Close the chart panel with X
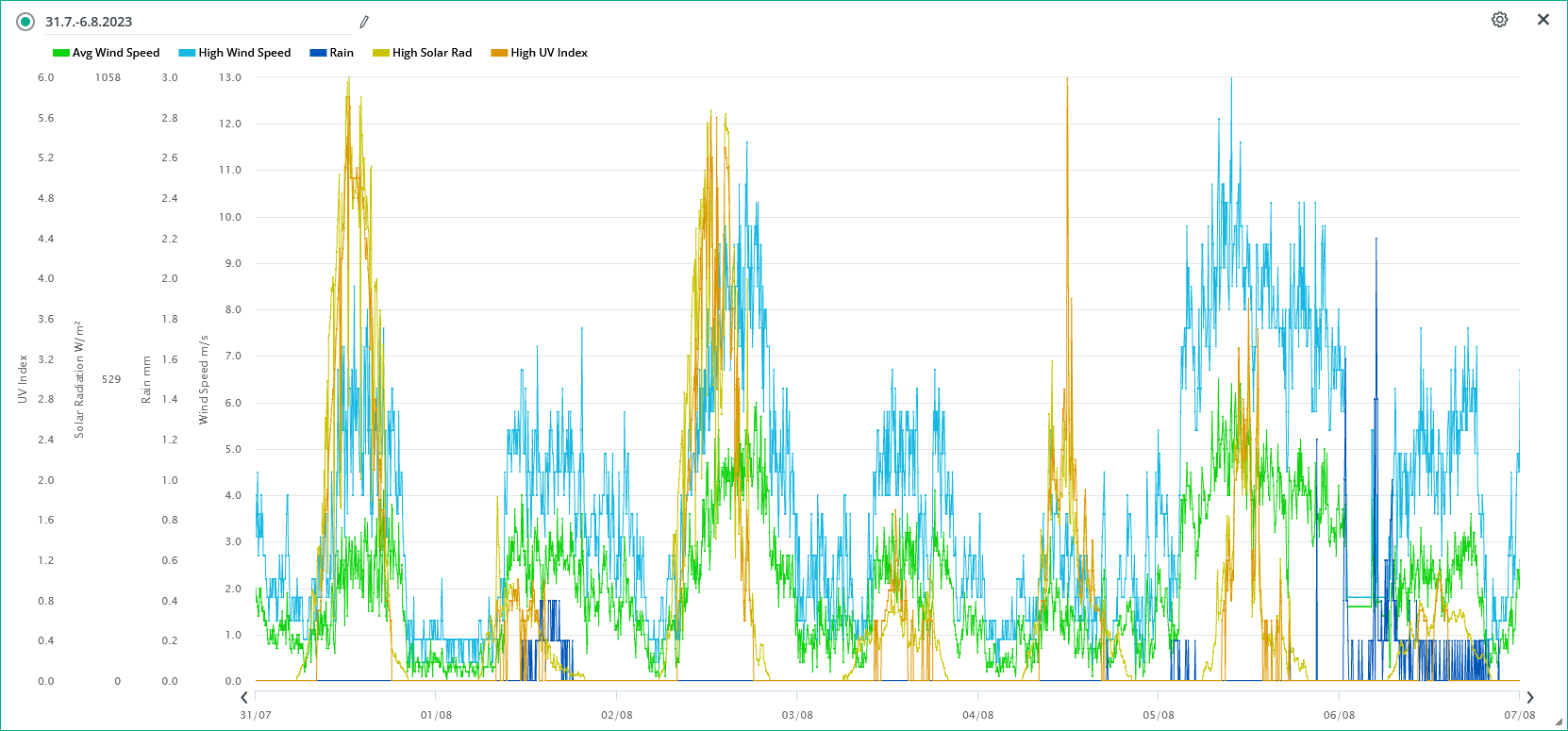The image size is (1568, 731). pos(1543,20)
